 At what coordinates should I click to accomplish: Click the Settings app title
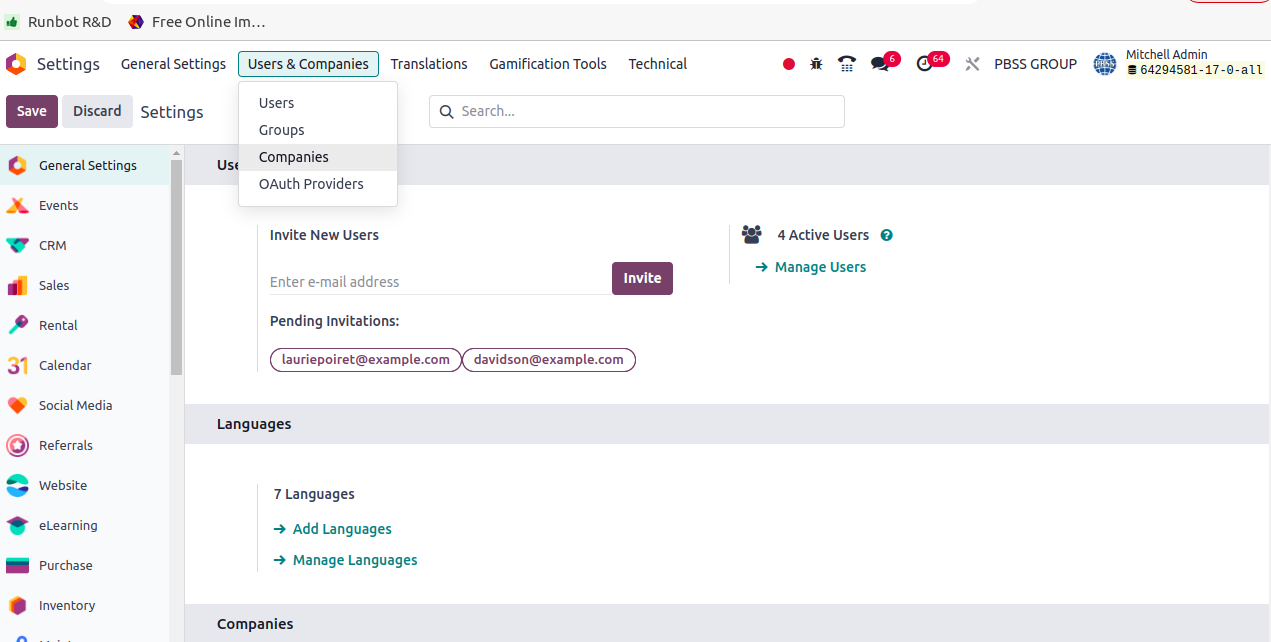[x=68, y=64]
